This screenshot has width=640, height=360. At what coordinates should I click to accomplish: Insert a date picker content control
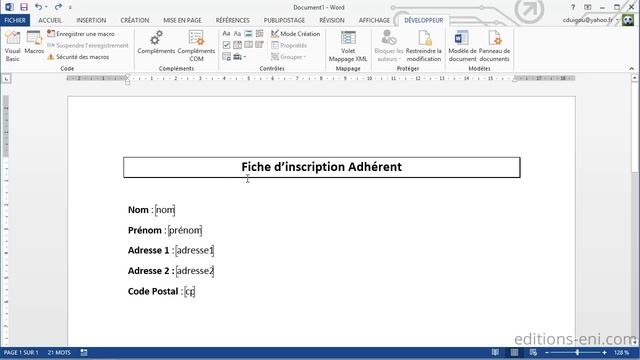(x=260, y=45)
